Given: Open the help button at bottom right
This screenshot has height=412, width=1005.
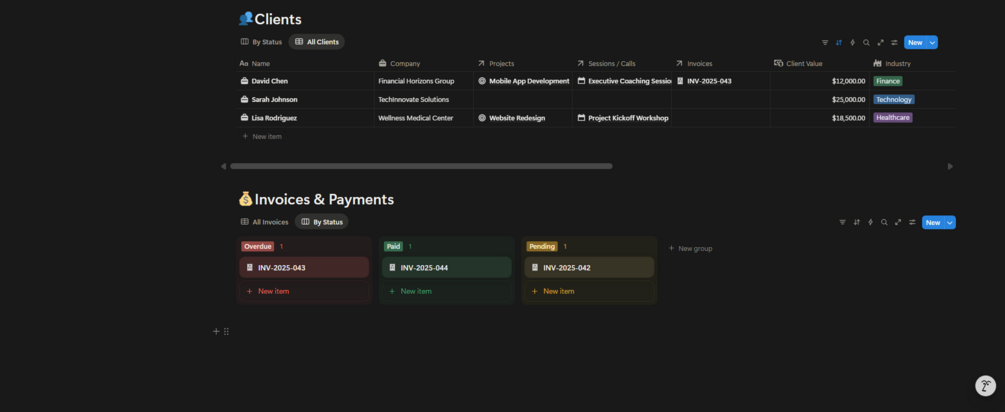Looking at the screenshot, I should (985, 386).
